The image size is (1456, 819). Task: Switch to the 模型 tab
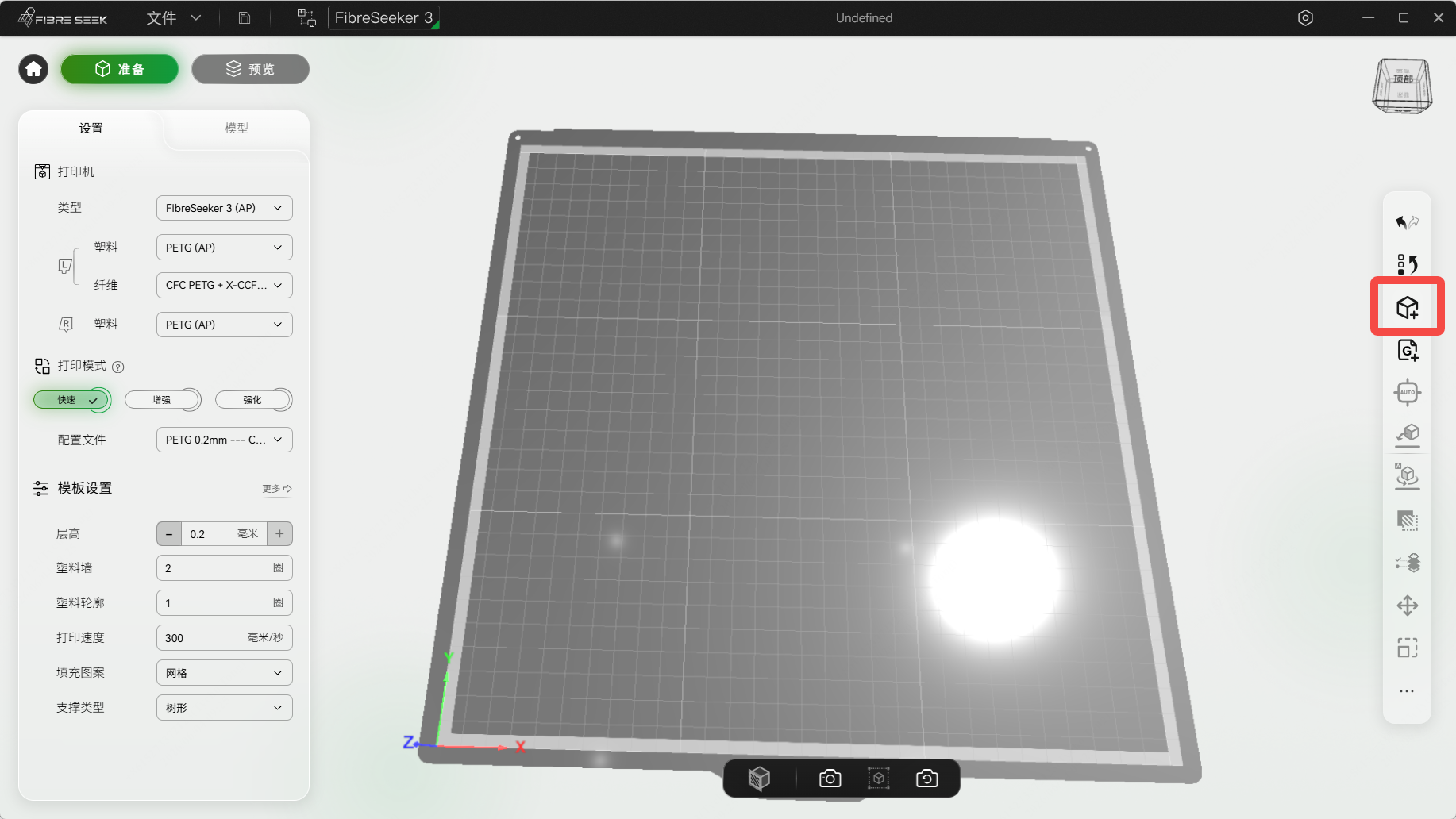pos(237,128)
